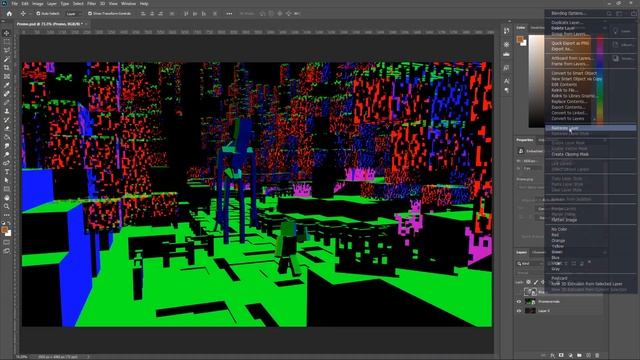640x360 pixels.
Task: Open the three-dot align options in options bar
Action: [229, 13]
